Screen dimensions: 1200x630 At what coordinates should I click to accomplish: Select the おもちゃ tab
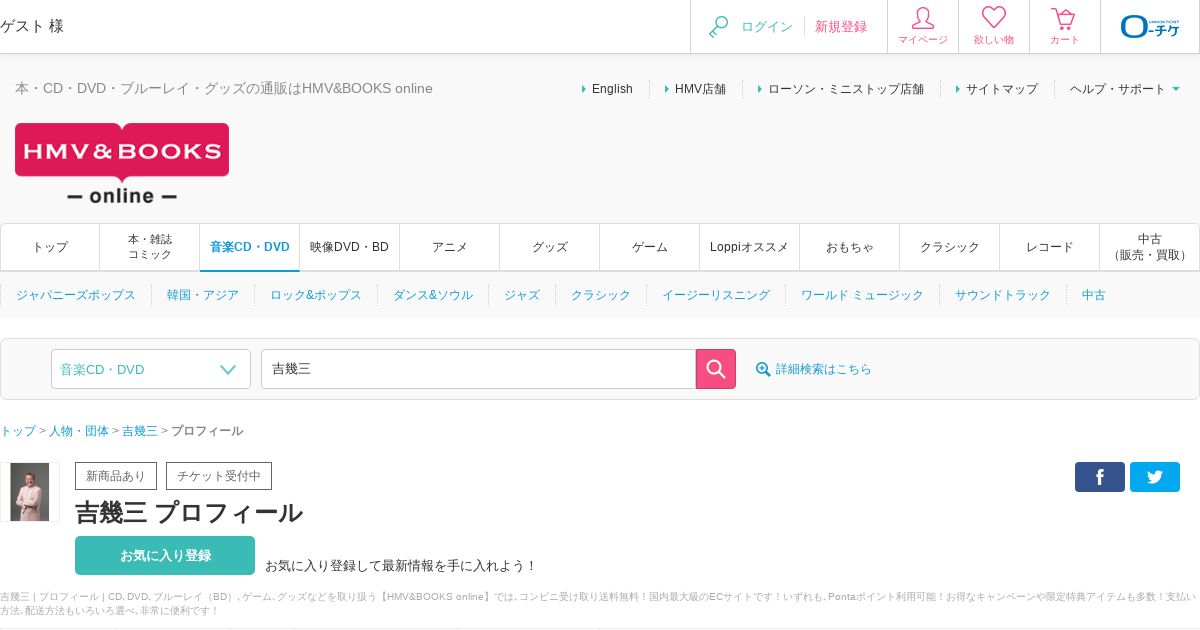coord(850,247)
